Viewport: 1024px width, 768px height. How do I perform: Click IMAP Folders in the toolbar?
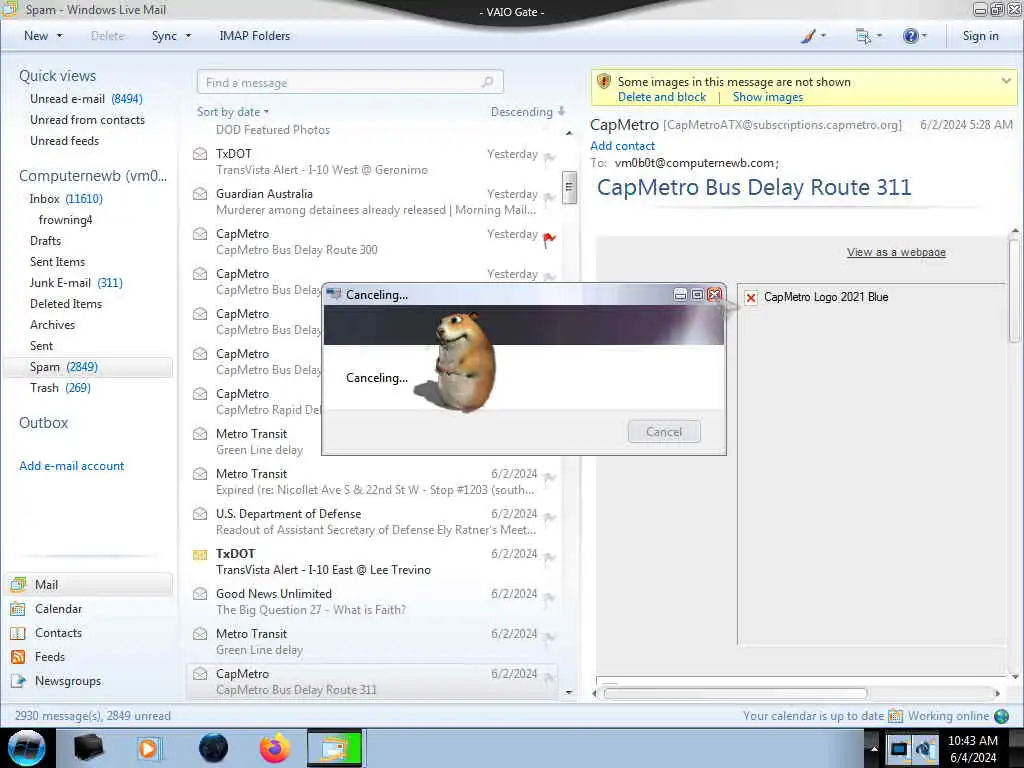point(255,36)
